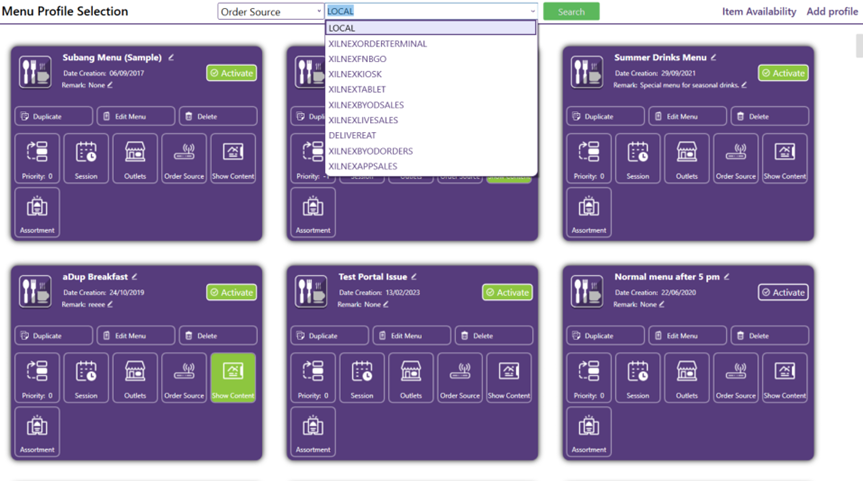Viewport: 863px width, 481px height.
Task: Open the Add profile link
Action: (x=832, y=12)
